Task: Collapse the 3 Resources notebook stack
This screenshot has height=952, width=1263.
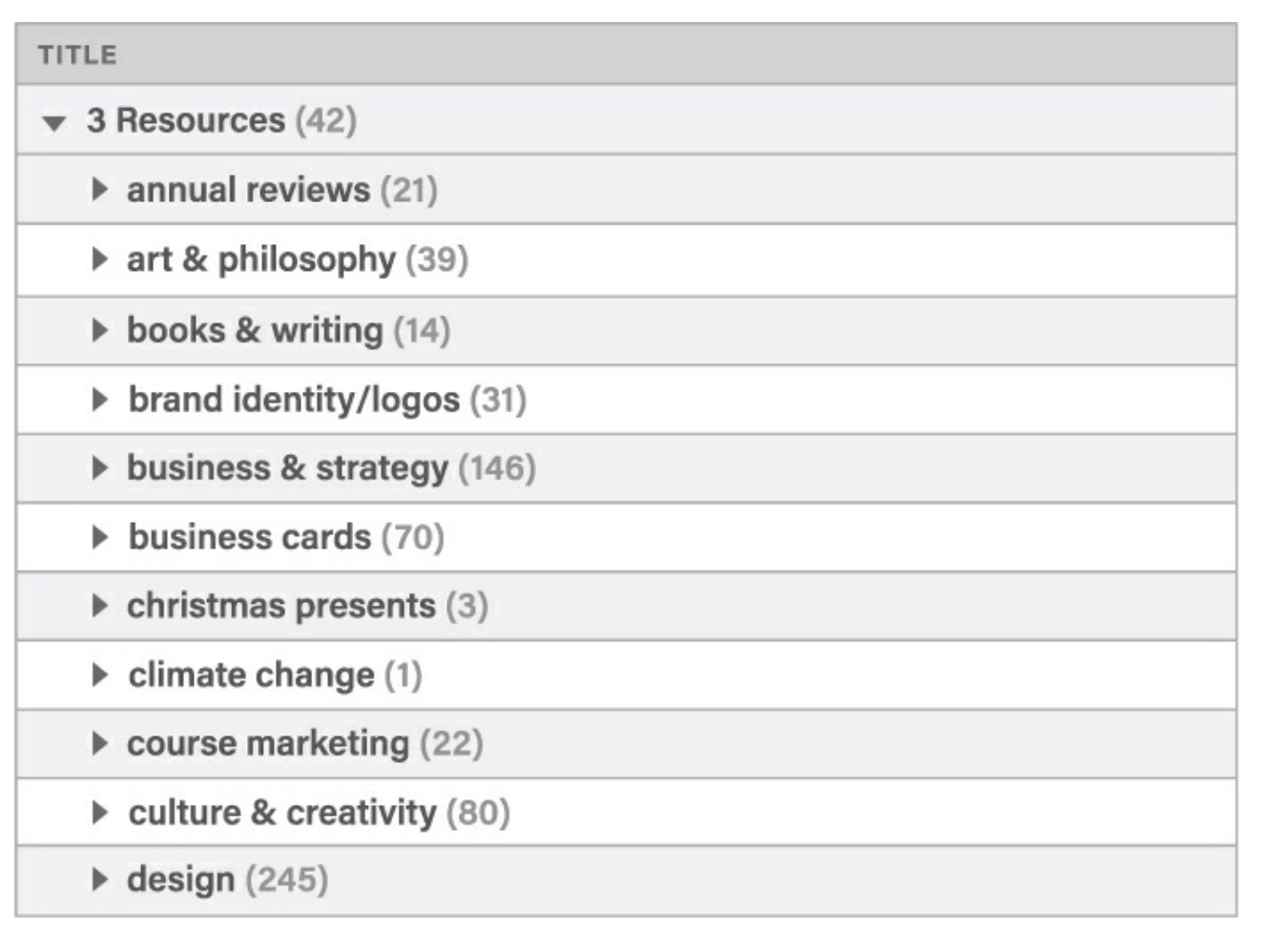Action: click(54, 123)
